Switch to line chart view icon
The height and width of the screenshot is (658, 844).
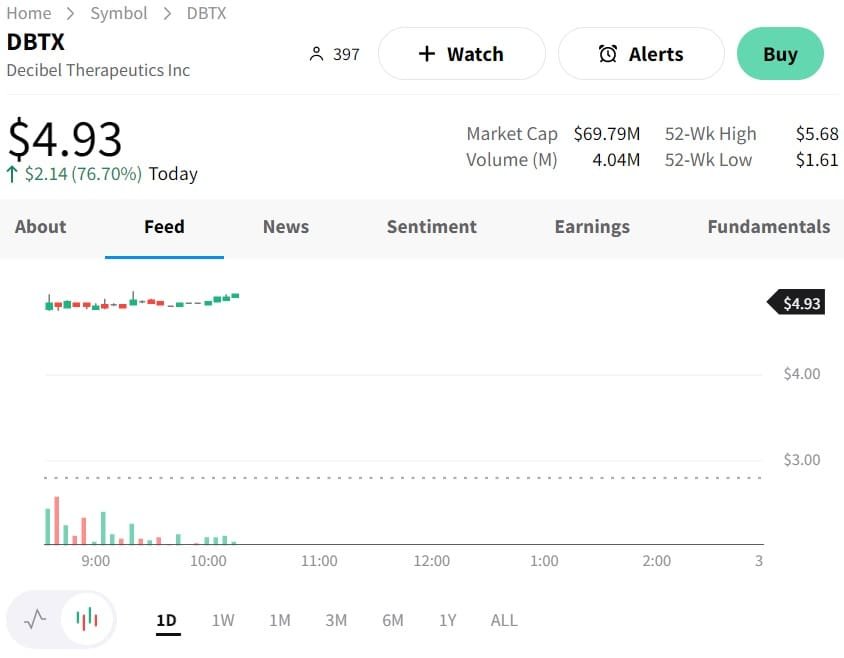click(x=35, y=619)
